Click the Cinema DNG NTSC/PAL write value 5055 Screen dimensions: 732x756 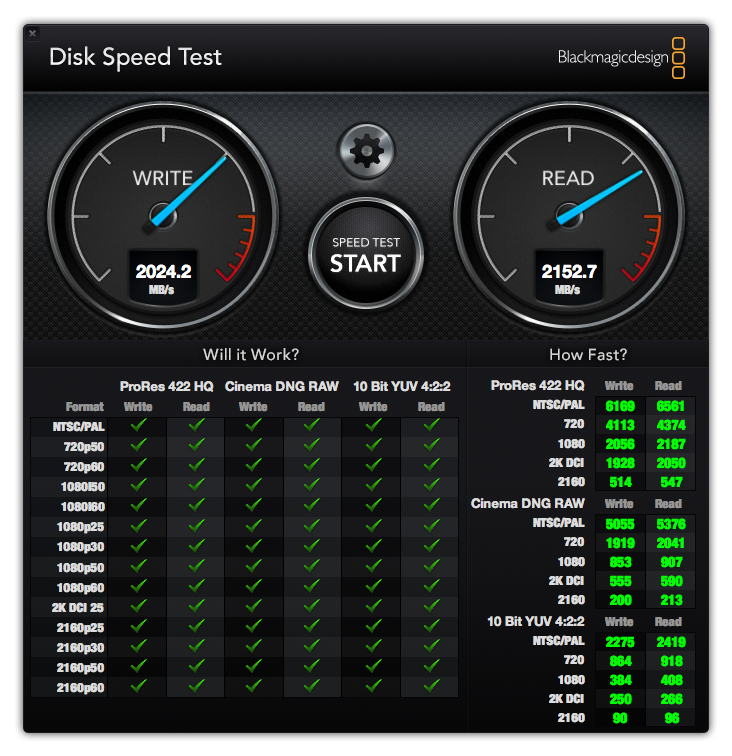click(x=620, y=524)
